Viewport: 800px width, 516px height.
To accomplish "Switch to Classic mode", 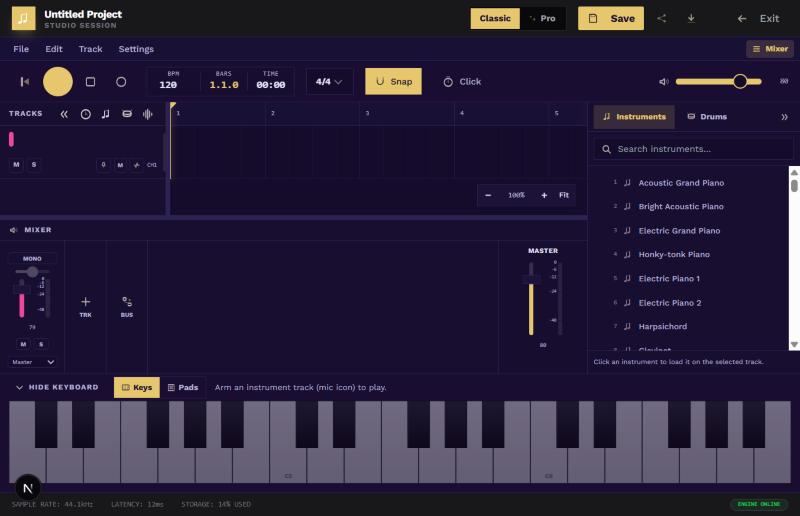I will [x=495, y=18].
